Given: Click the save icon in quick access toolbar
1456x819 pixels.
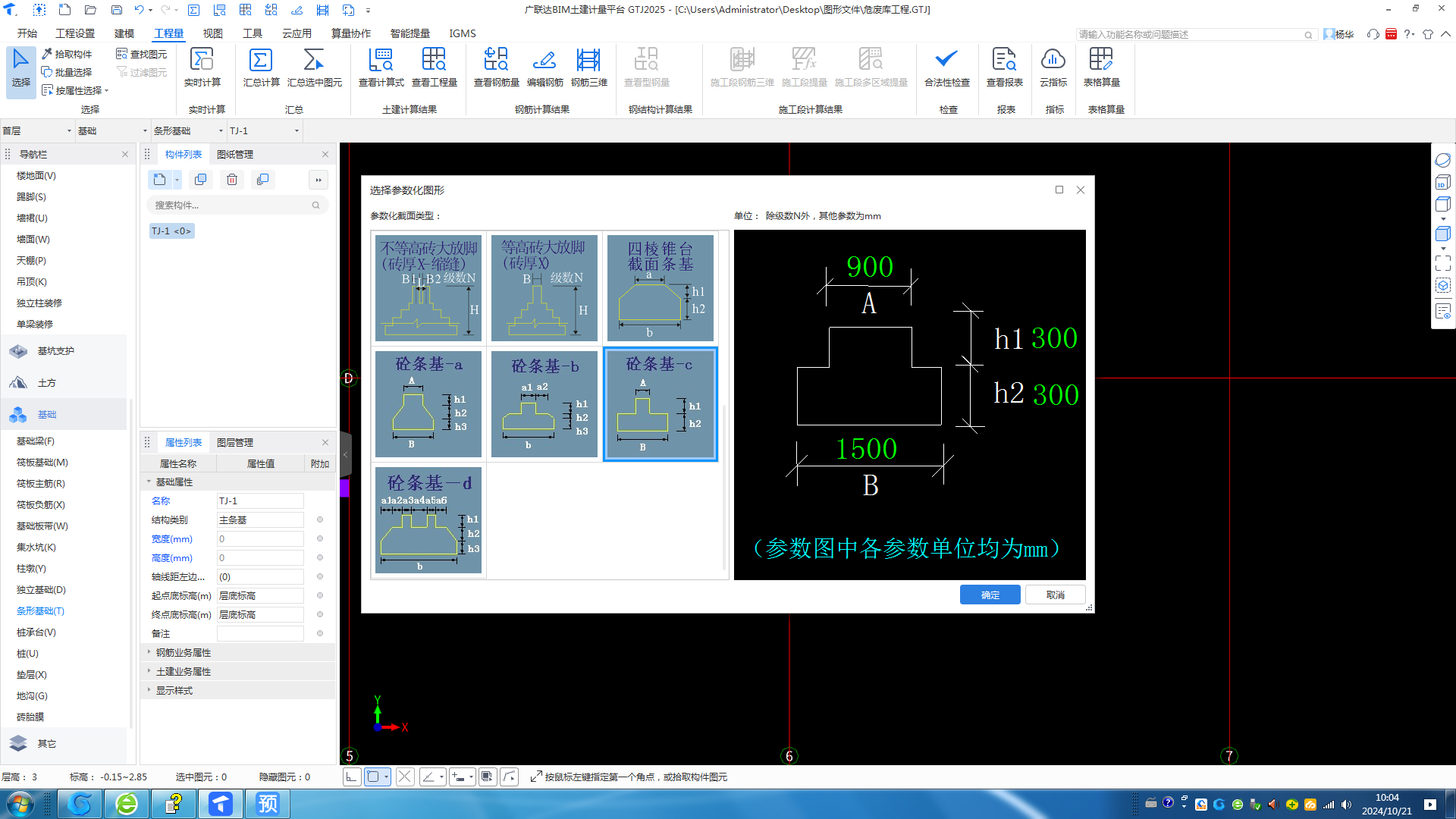Looking at the screenshot, I should tap(116, 11).
